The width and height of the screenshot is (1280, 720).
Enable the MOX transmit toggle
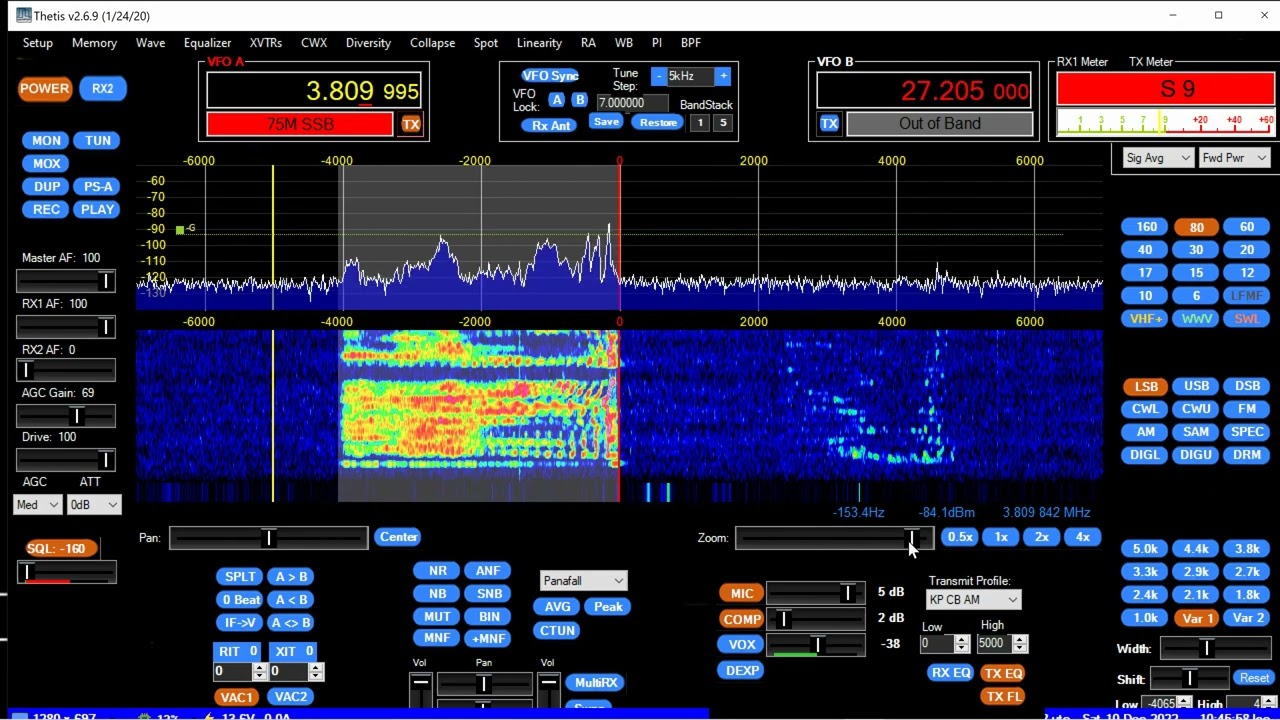click(46, 164)
